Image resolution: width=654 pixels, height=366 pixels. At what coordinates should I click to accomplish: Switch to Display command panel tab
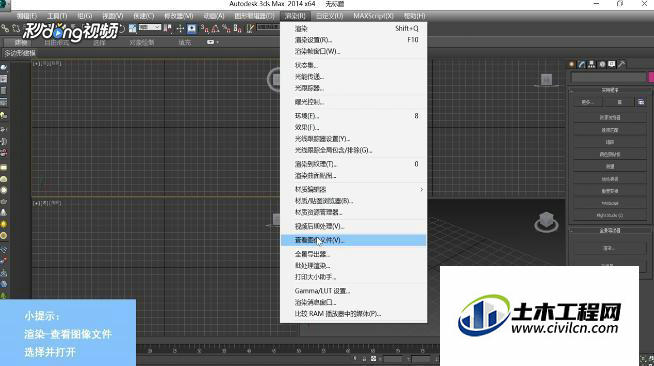click(611, 64)
